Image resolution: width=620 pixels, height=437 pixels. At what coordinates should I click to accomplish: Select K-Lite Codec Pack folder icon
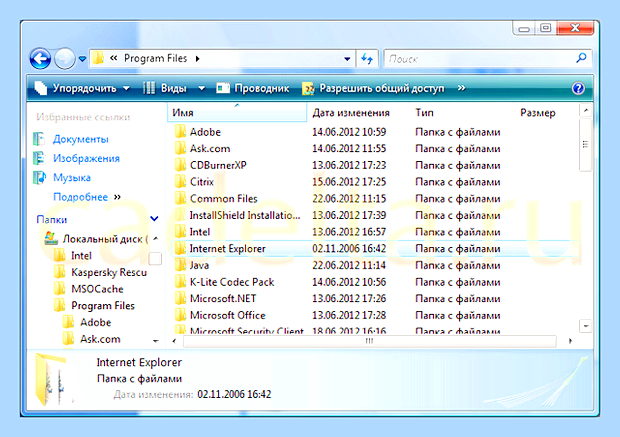tap(180, 282)
